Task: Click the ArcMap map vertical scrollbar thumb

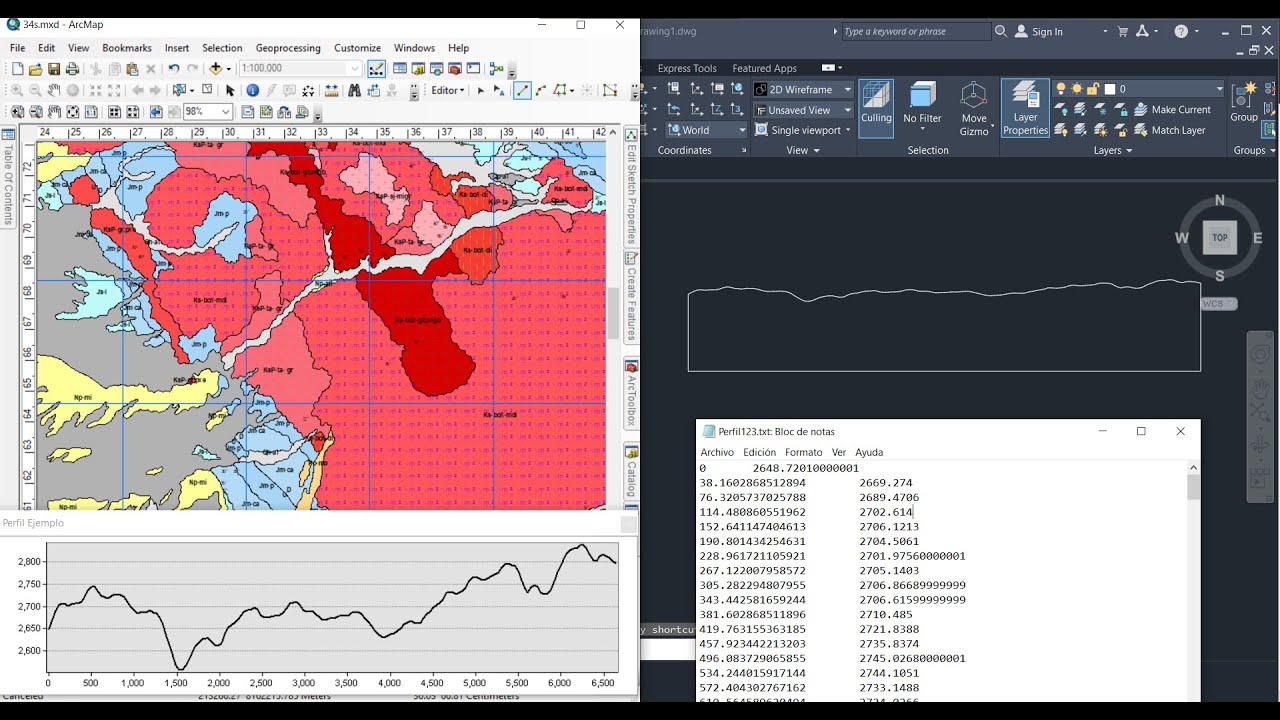Action: coord(613,313)
